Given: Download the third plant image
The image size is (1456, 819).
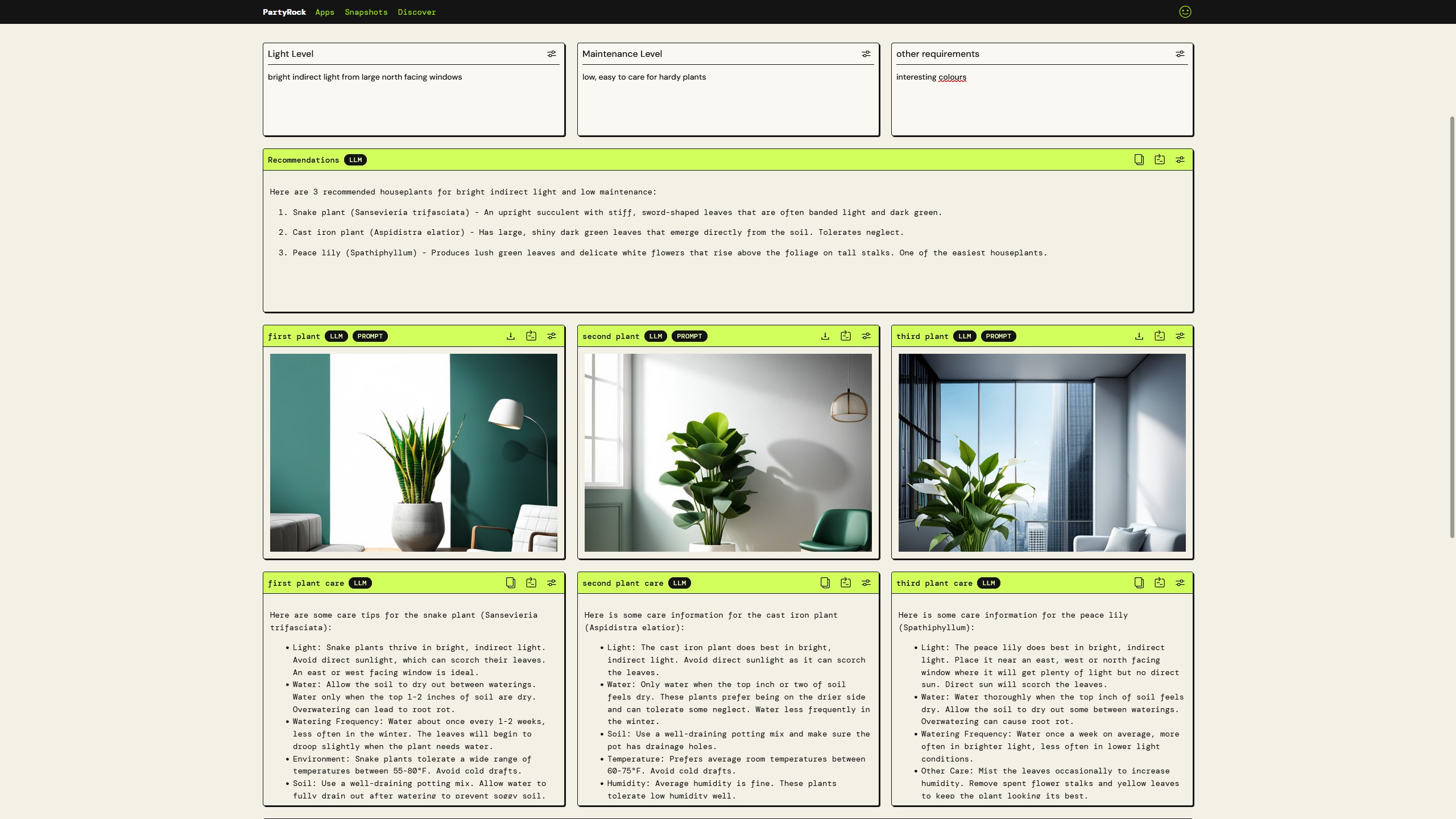Looking at the screenshot, I should point(1139,336).
